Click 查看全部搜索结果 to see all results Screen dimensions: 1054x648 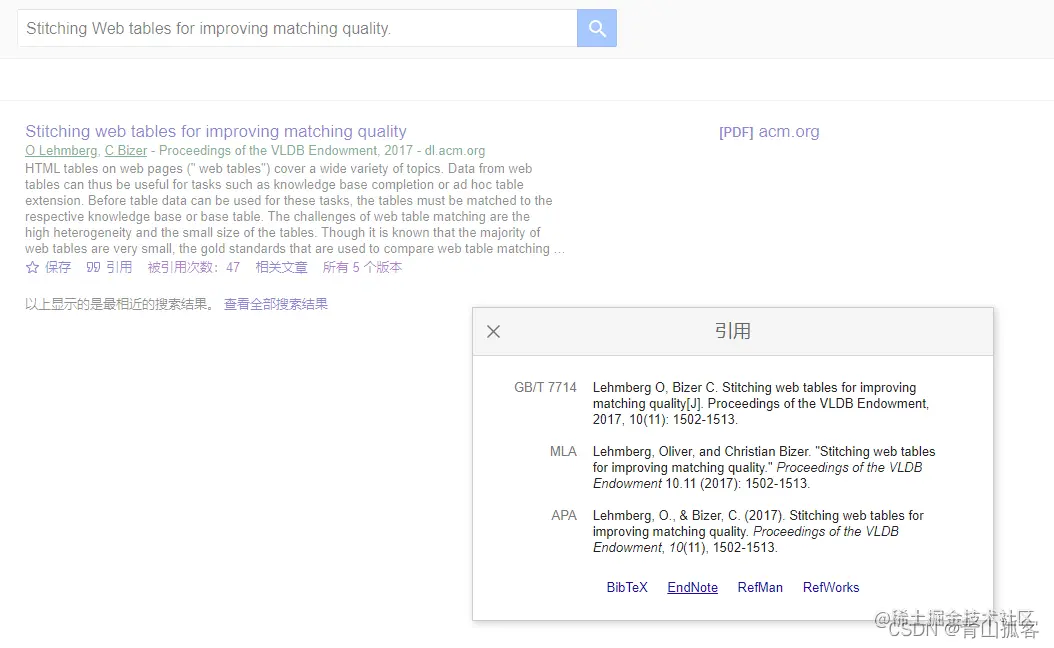tap(276, 305)
